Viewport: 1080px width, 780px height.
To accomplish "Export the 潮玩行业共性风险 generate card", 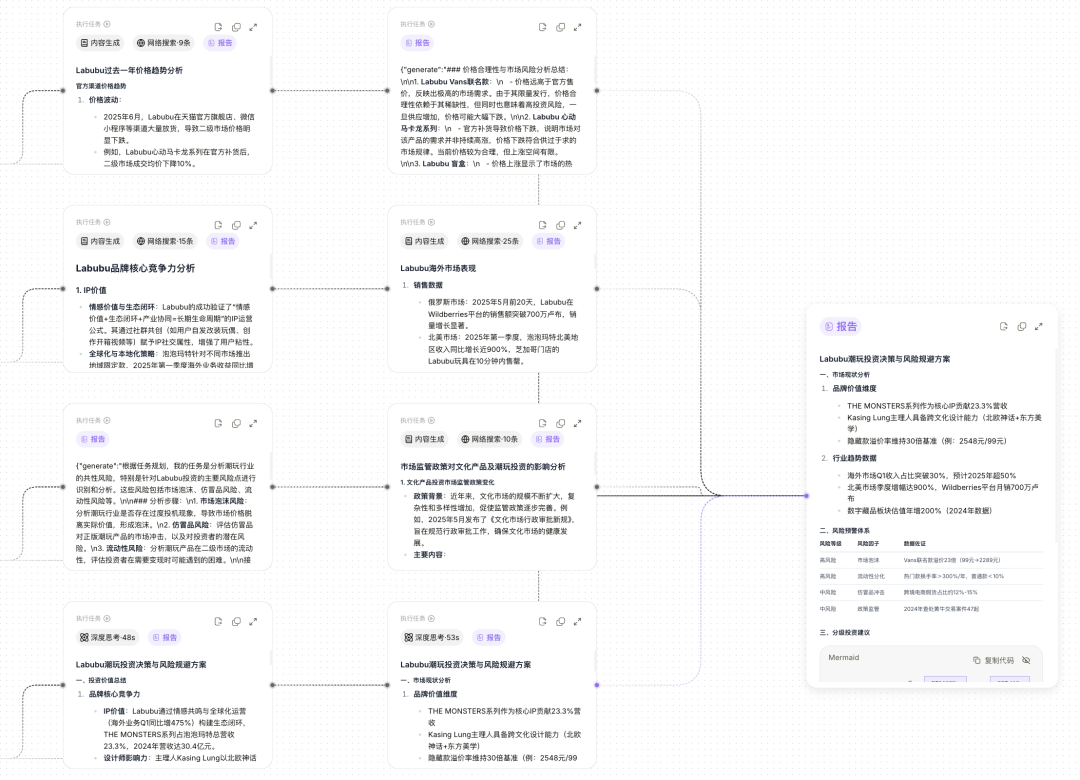I will tap(218, 423).
